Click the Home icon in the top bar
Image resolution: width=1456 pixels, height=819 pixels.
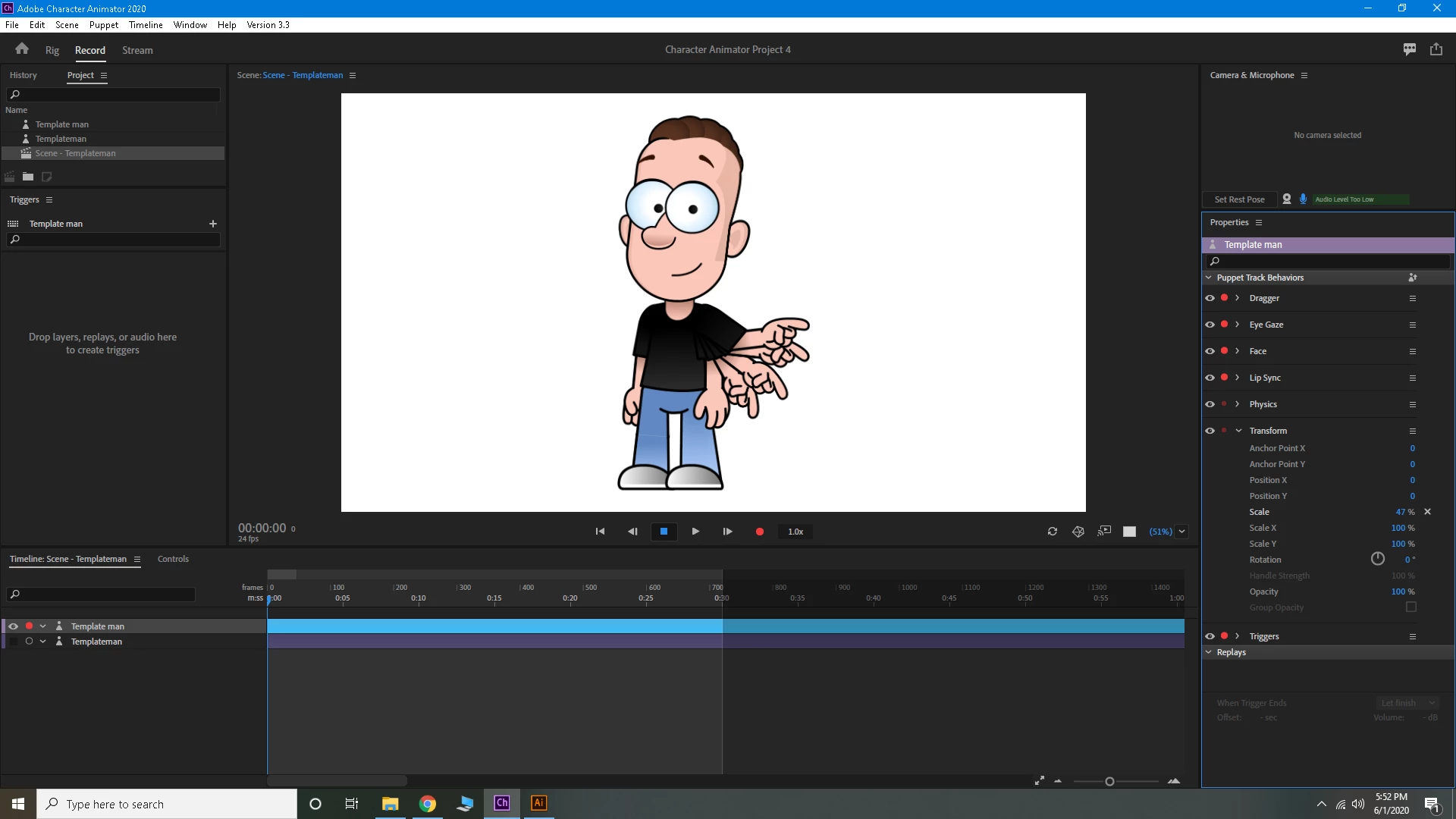click(x=22, y=49)
